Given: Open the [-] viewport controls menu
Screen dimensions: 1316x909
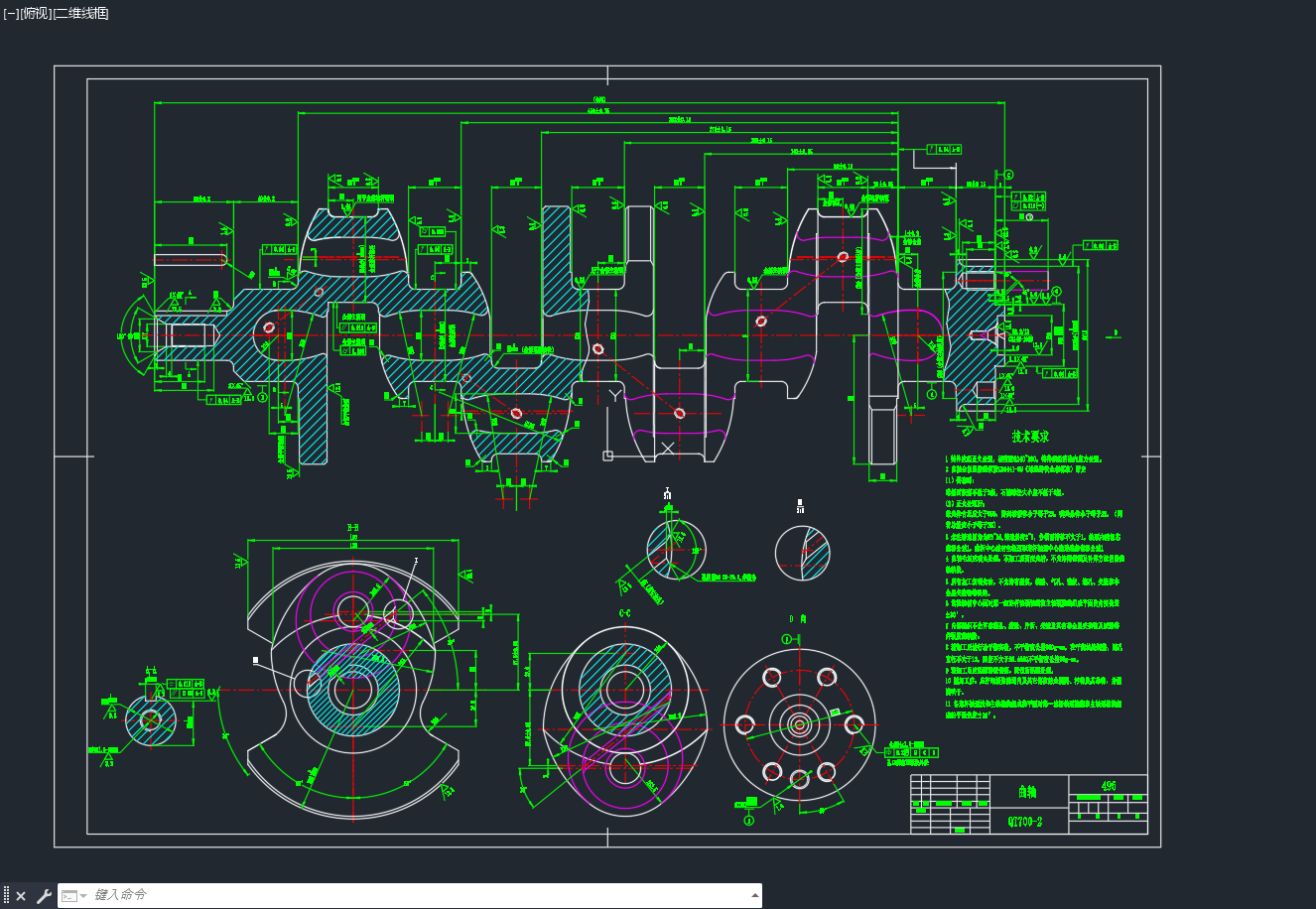Looking at the screenshot, I should [11, 14].
